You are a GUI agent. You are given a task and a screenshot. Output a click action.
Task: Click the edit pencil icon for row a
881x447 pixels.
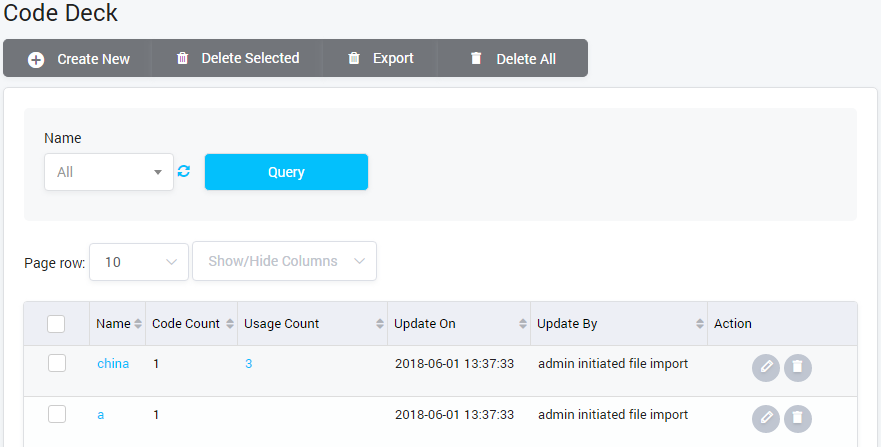pos(765,417)
